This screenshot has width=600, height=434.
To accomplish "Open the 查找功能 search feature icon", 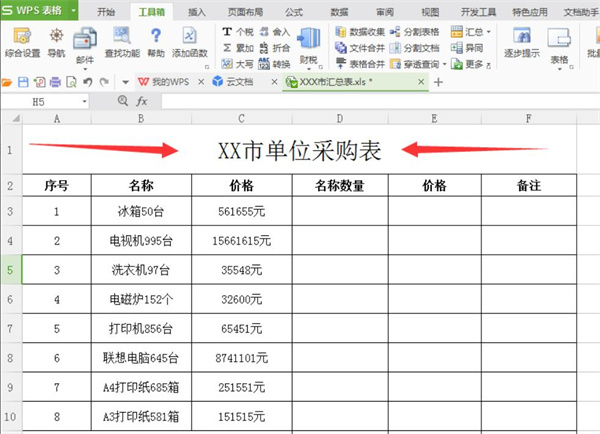I will pos(122,36).
